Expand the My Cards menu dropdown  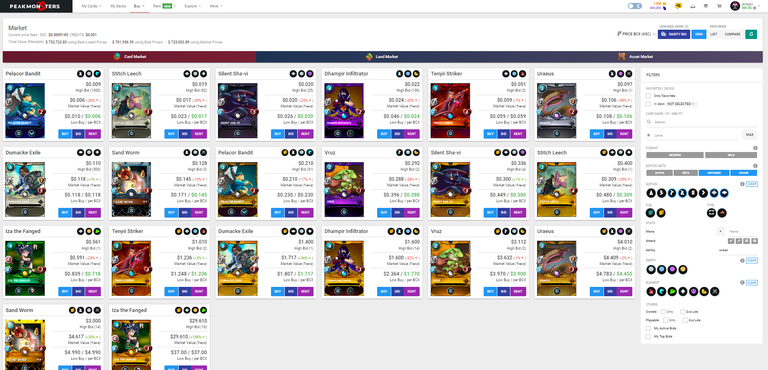[x=92, y=6]
